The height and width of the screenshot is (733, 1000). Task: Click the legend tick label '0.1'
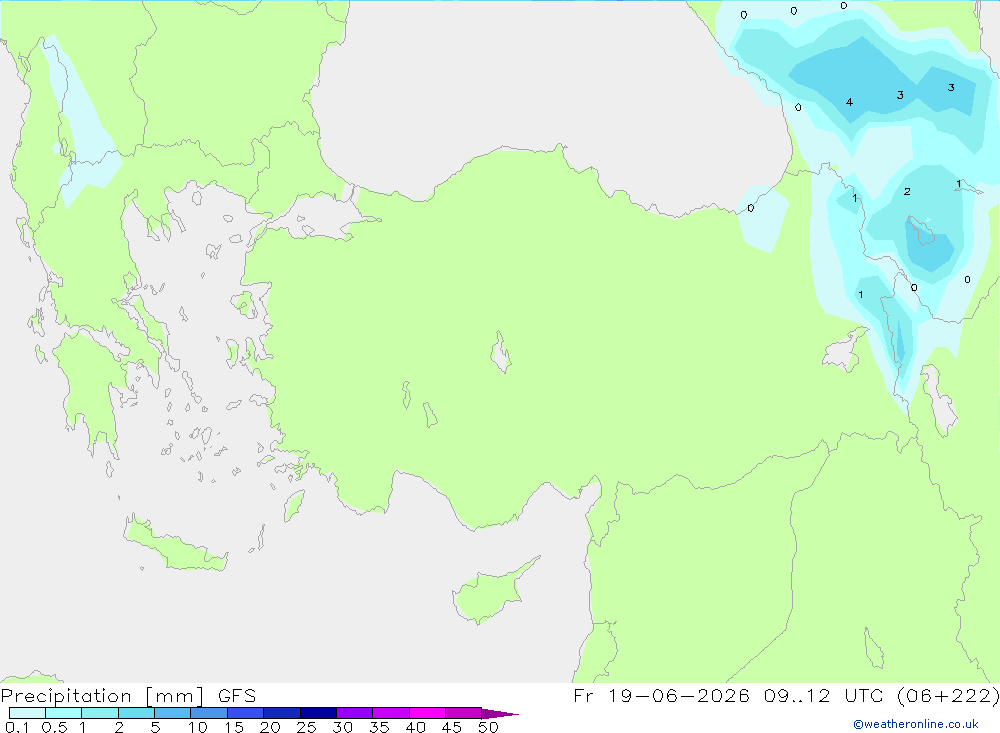click(17, 727)
